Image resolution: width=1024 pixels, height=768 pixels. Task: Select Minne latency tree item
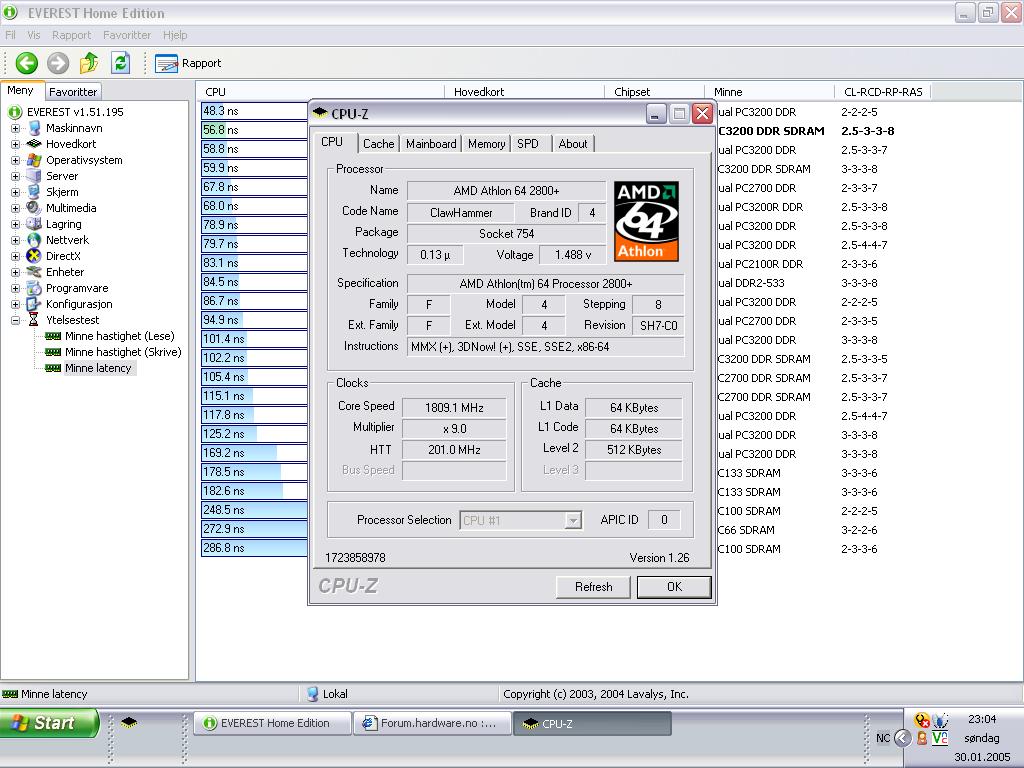98,368
